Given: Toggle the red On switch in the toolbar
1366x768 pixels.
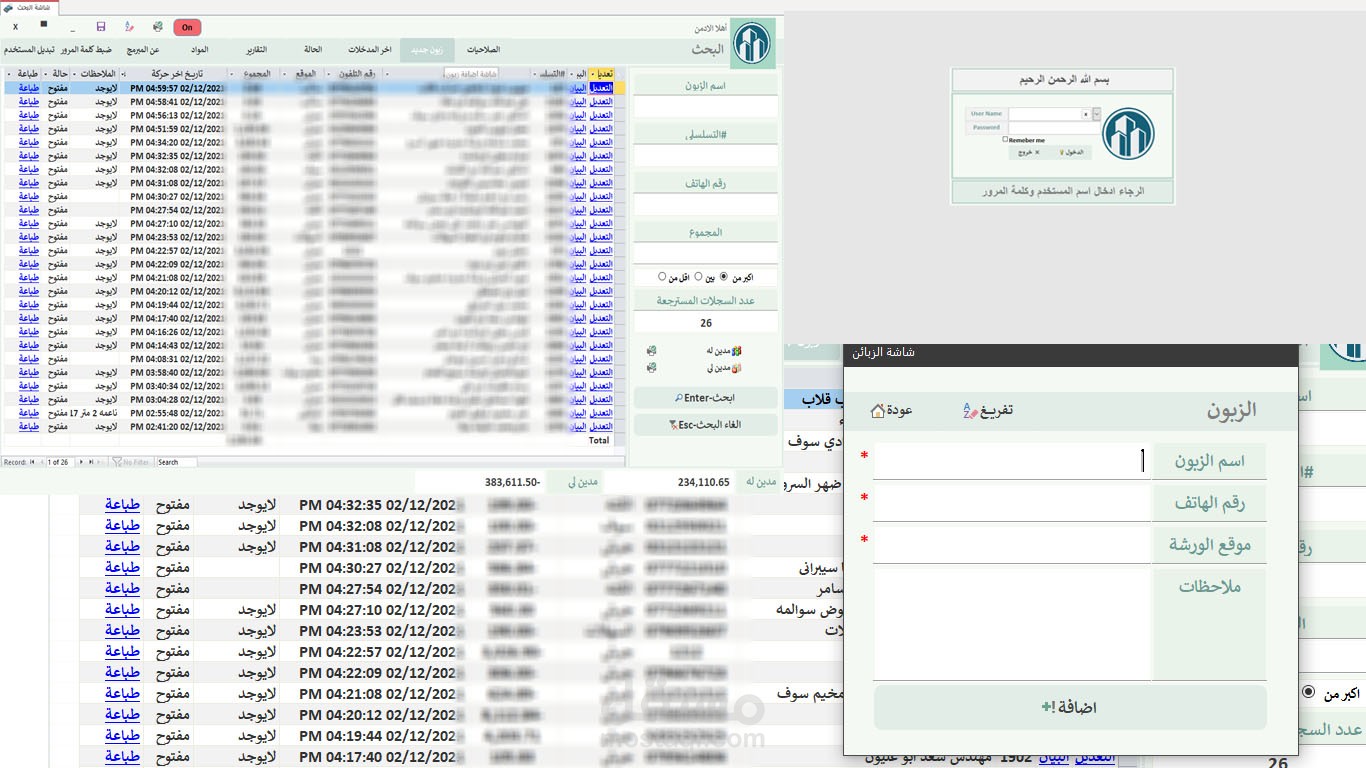Looking at the screenshot, I should (187, 27).
